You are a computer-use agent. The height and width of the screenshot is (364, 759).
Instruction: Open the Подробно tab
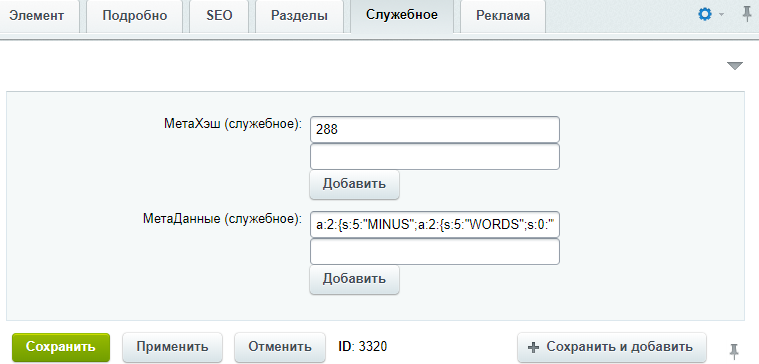[x=135, y=15]
